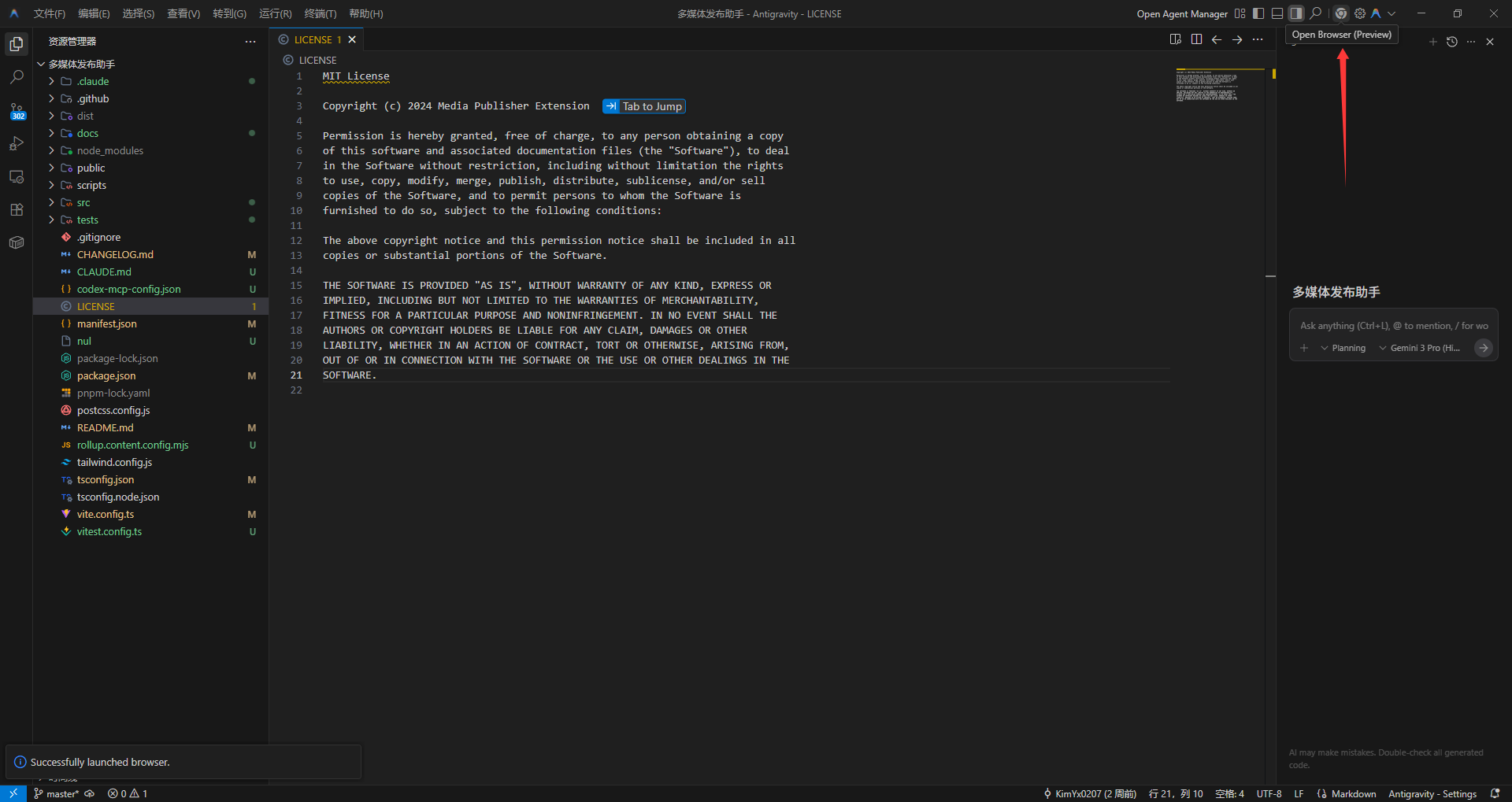Open the 文件(F) menu
1512x802 pixels.
pyautogui.click(x=49, y=13)
